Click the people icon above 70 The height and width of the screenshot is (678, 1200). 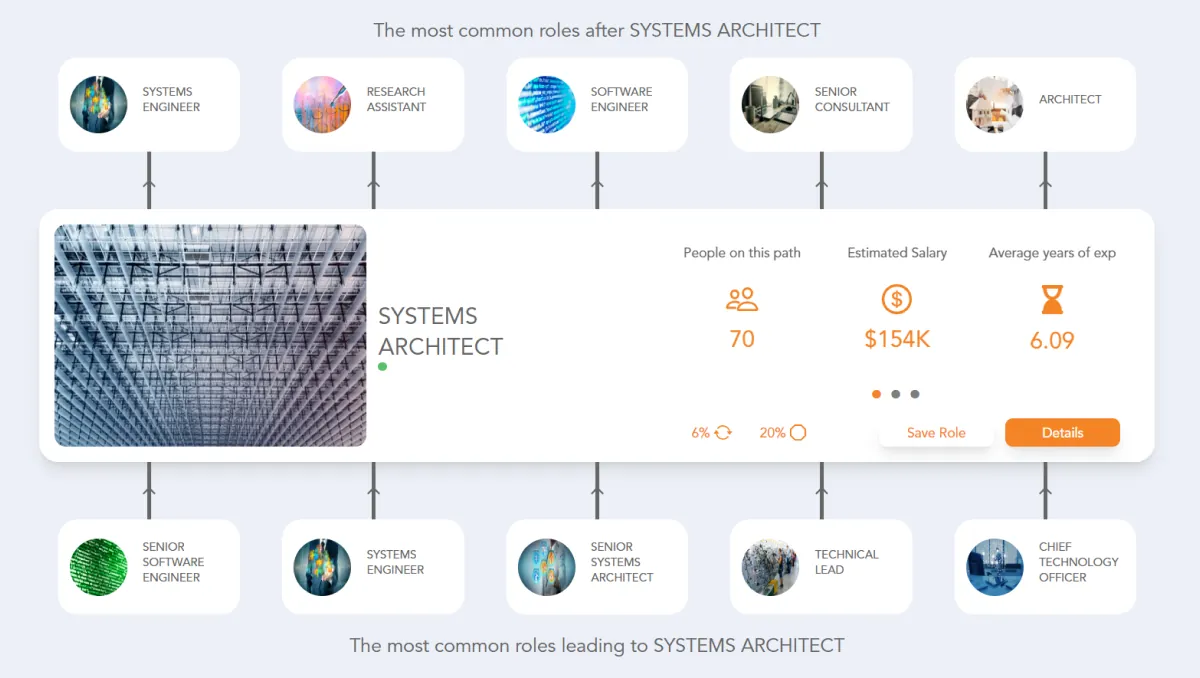742,299
